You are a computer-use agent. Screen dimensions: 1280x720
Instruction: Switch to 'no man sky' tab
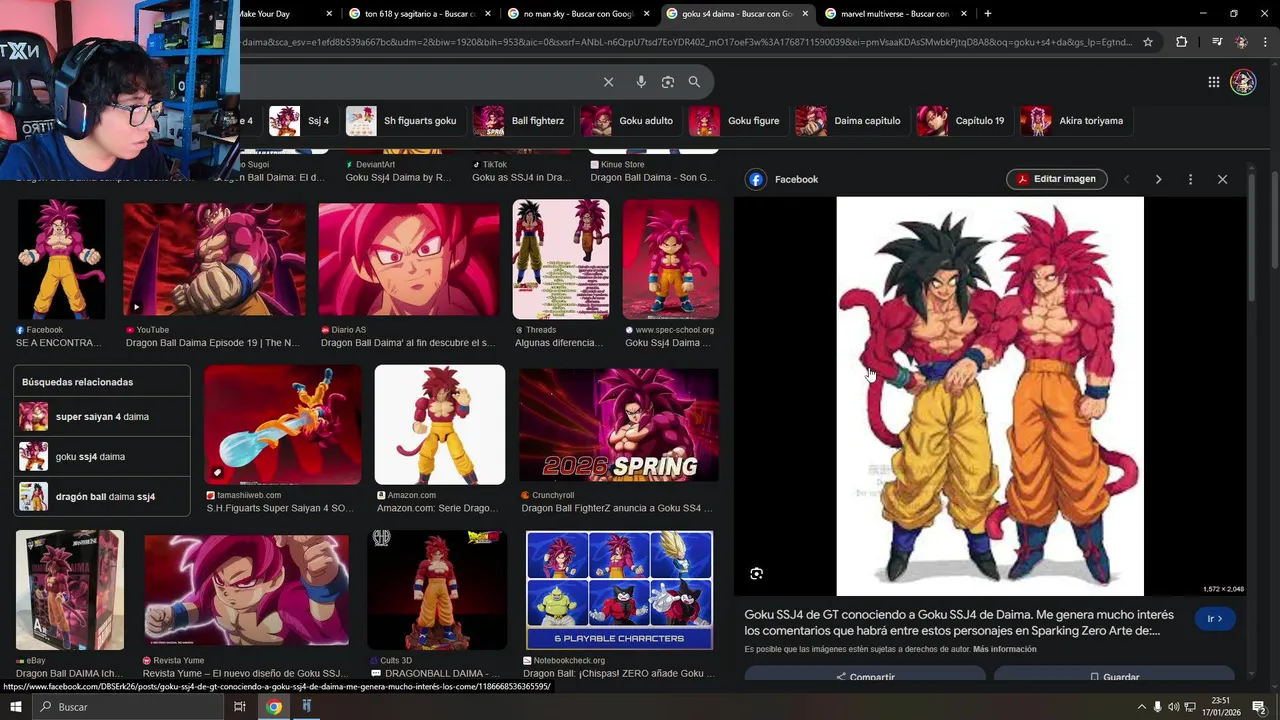(x=576, y=14)
